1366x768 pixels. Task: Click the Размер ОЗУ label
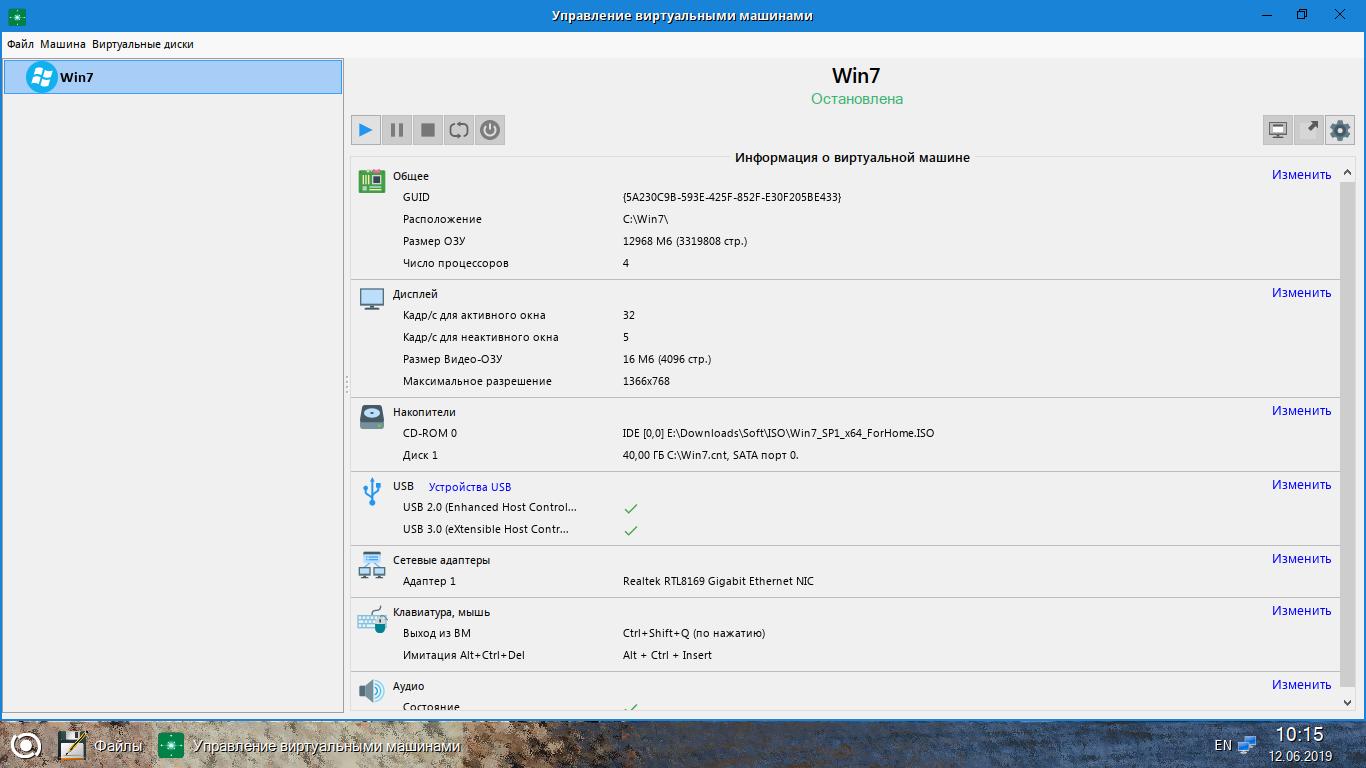(434, 242)
